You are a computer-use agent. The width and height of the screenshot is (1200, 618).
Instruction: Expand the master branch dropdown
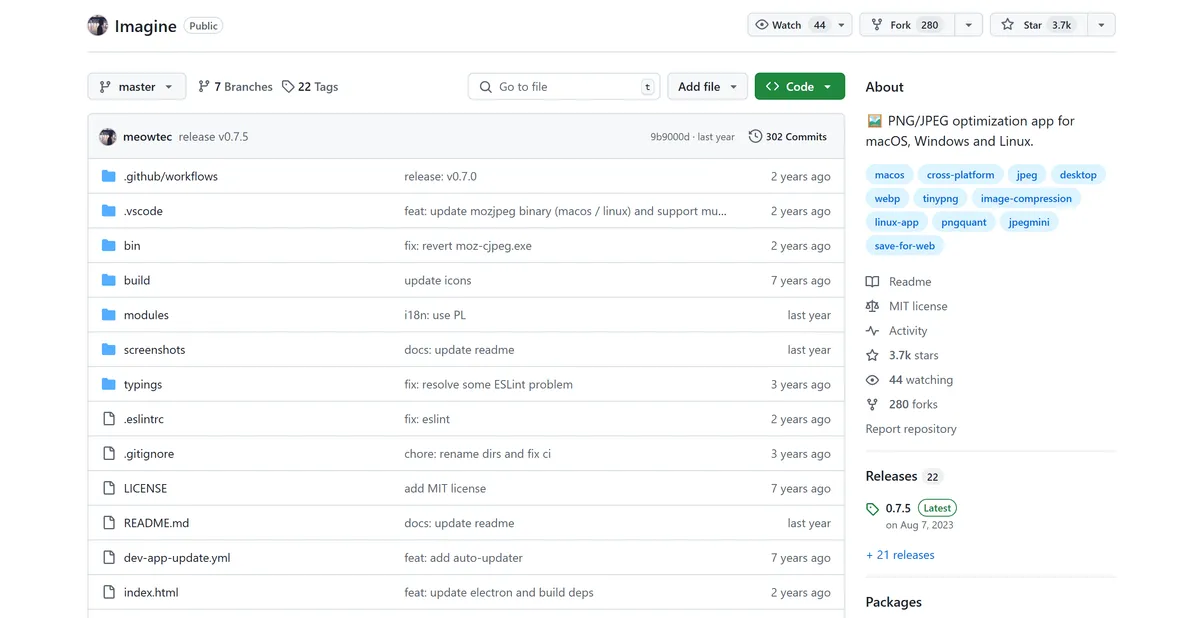point(137,87)
